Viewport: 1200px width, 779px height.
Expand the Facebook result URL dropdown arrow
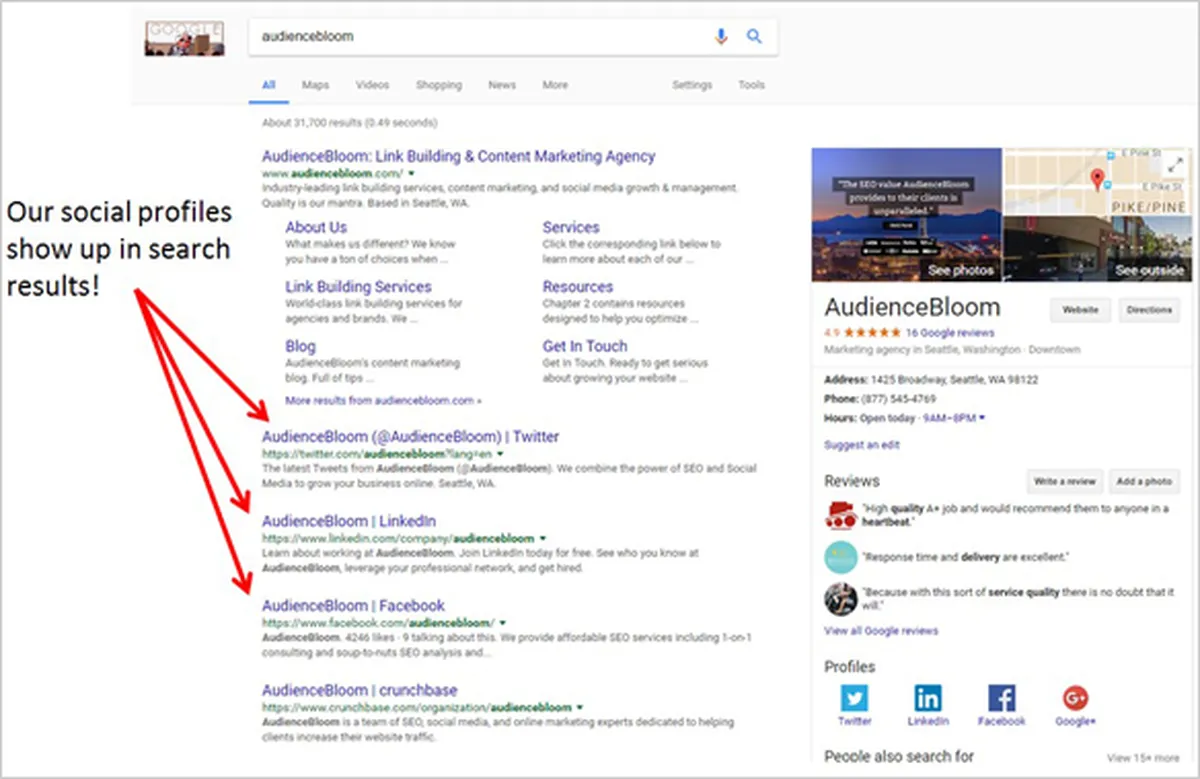pos(501,623)
